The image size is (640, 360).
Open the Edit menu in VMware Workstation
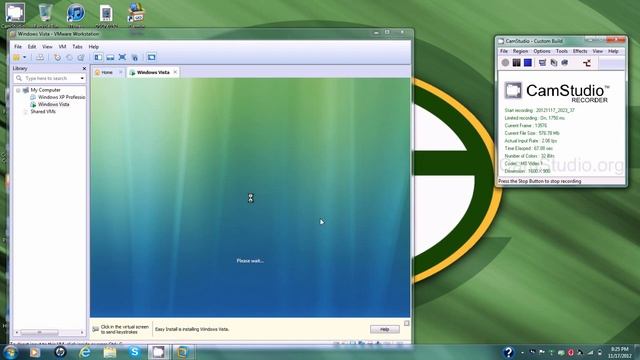pyautogui.click(x=32, y=47)
